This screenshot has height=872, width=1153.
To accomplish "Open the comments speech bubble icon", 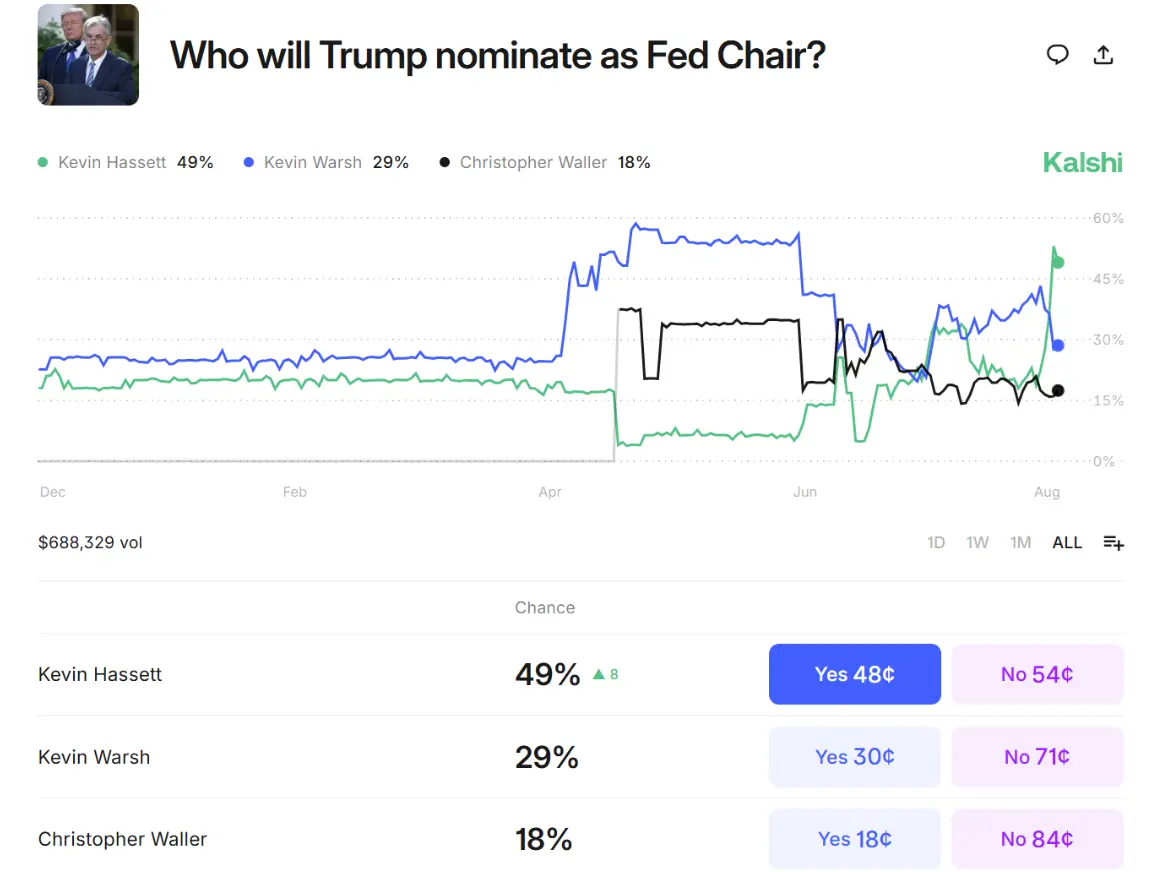I will 1057,55.
